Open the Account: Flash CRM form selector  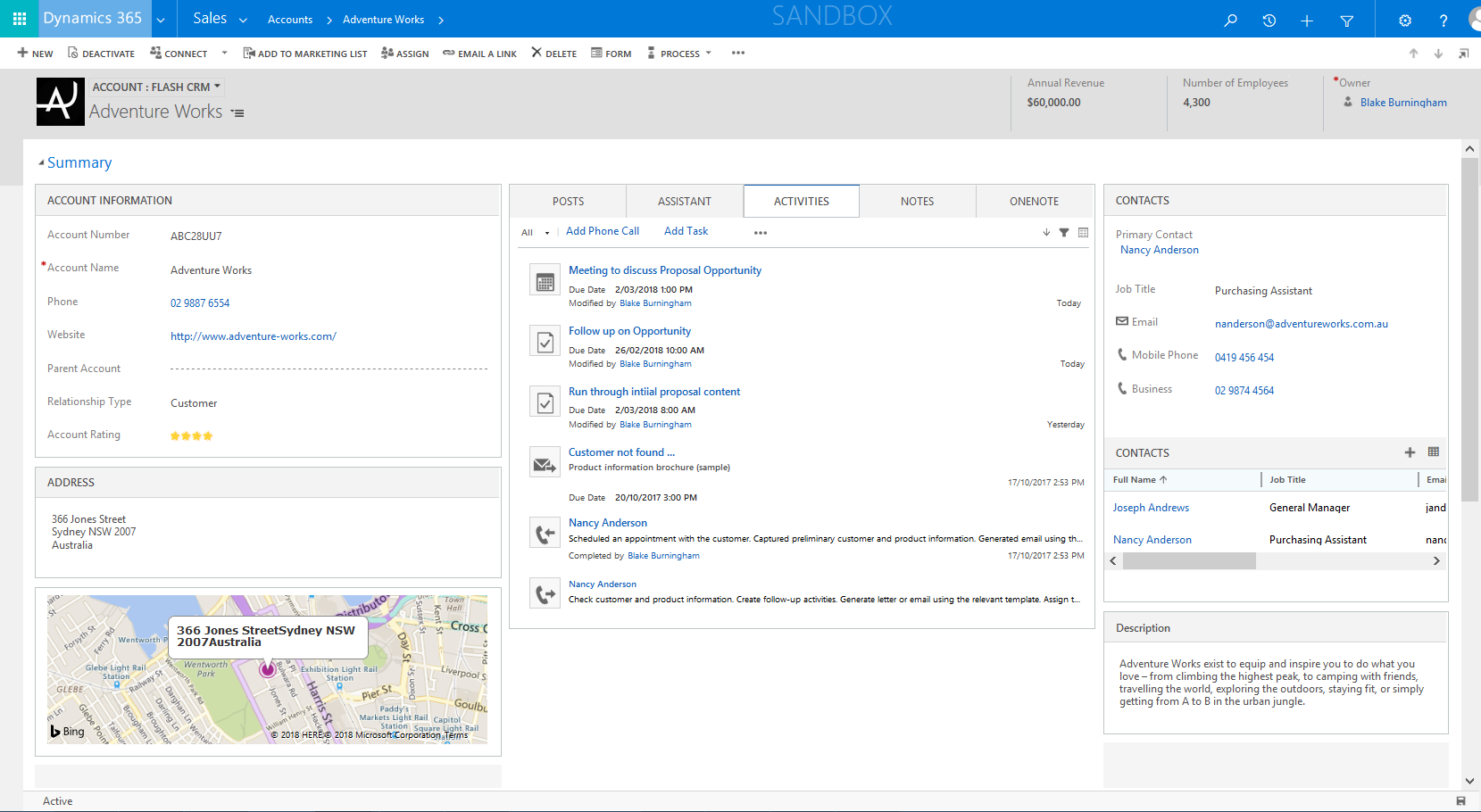coord(156,87)
